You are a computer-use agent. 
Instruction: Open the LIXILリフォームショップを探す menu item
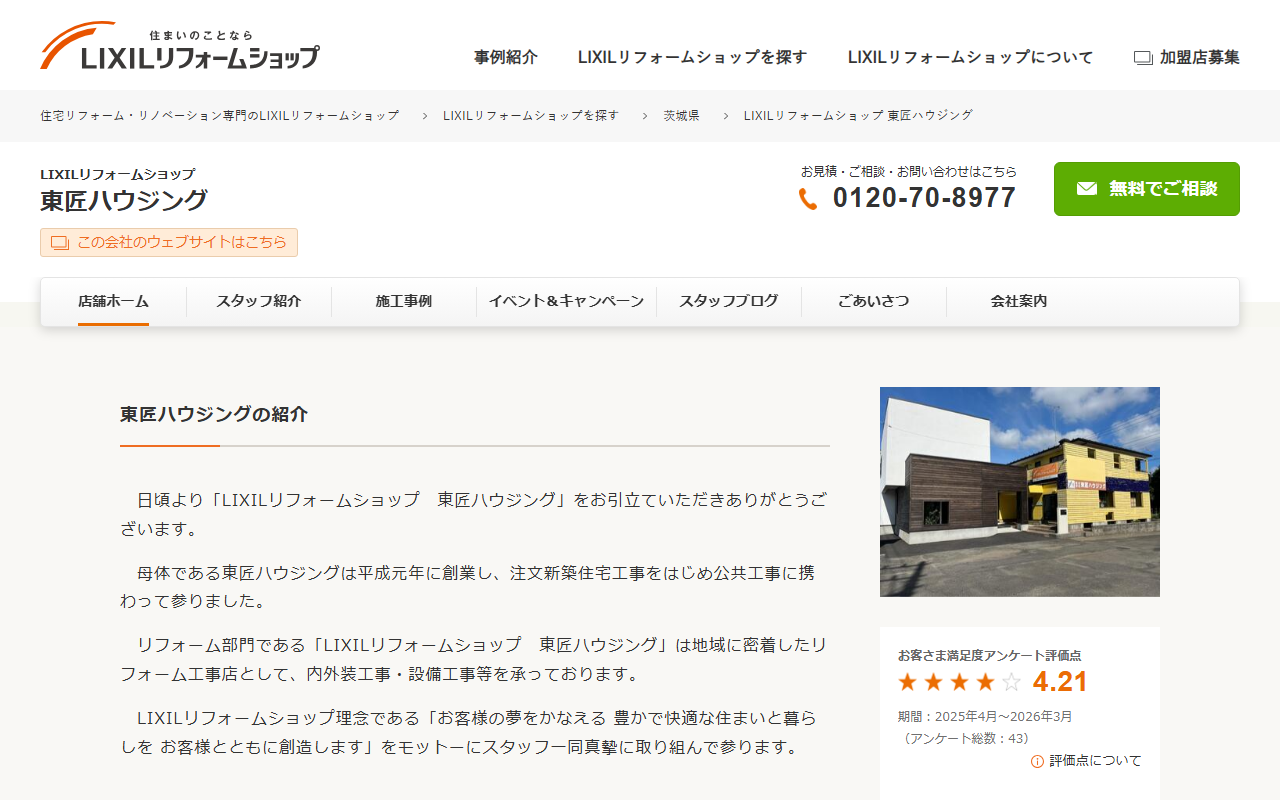pos(692,57)
